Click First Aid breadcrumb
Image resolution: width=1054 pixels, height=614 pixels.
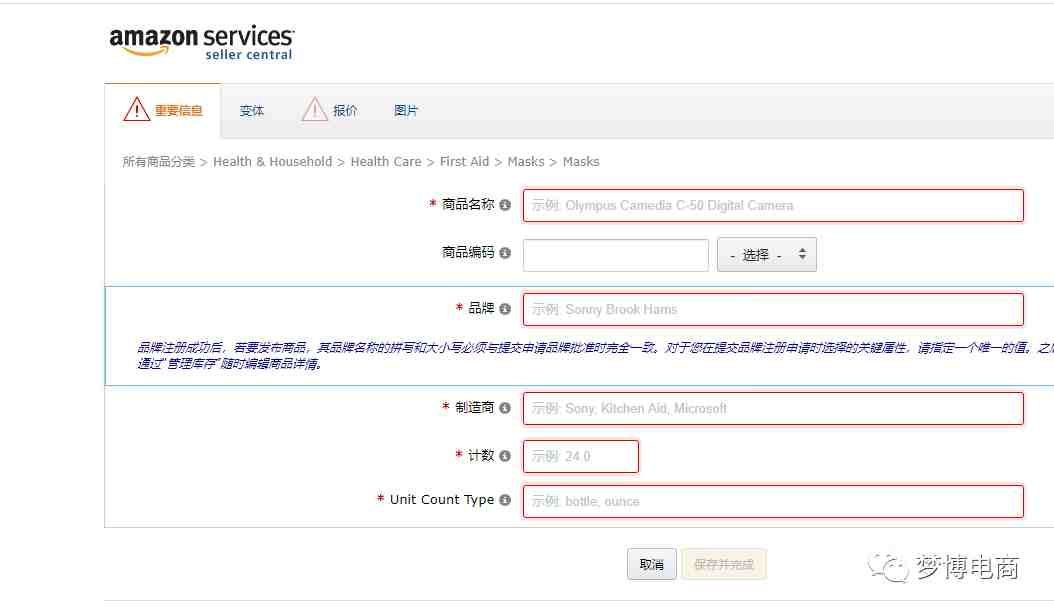click(x=464, y=162)
